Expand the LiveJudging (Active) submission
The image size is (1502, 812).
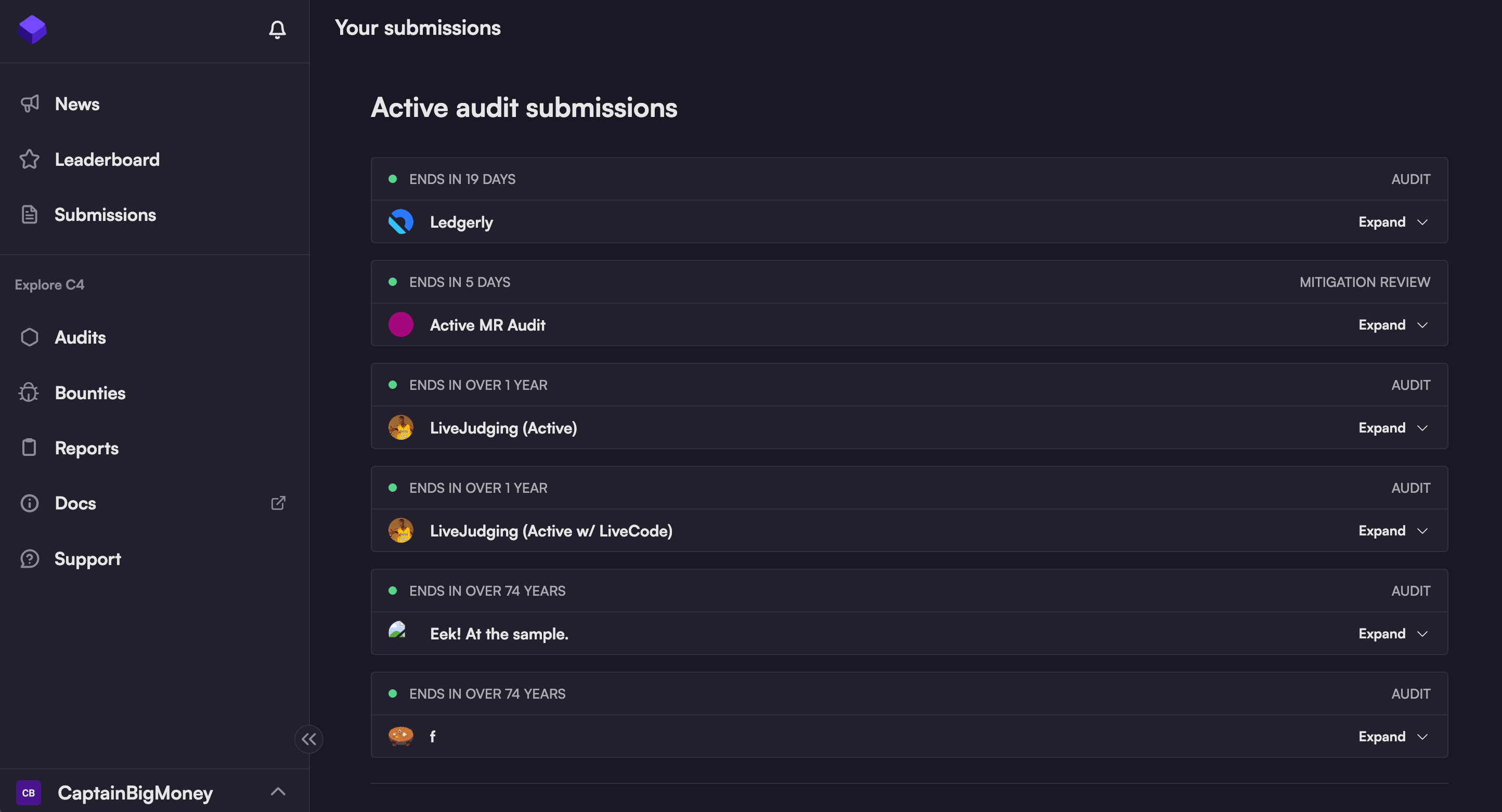pyautogui.click(x=1392, y=428)
